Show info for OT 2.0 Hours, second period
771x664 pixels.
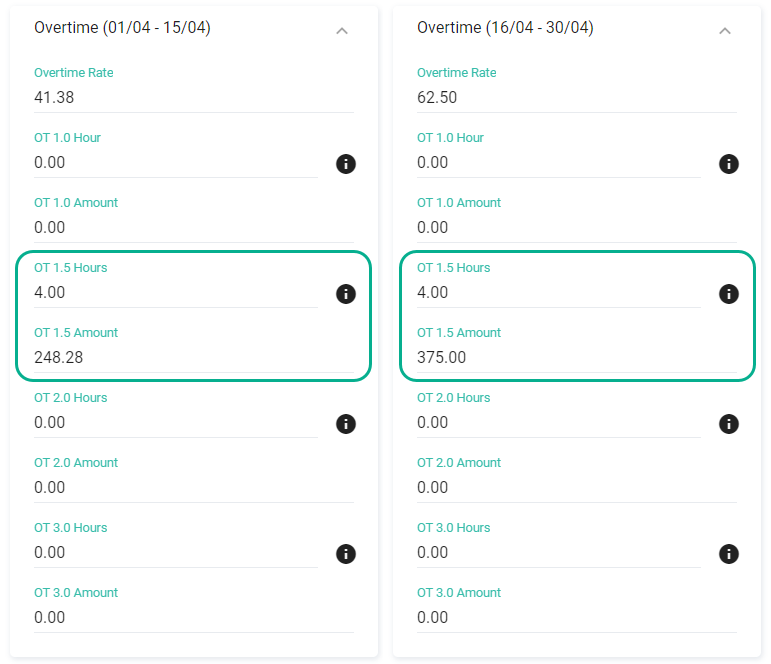coord(729,423)
